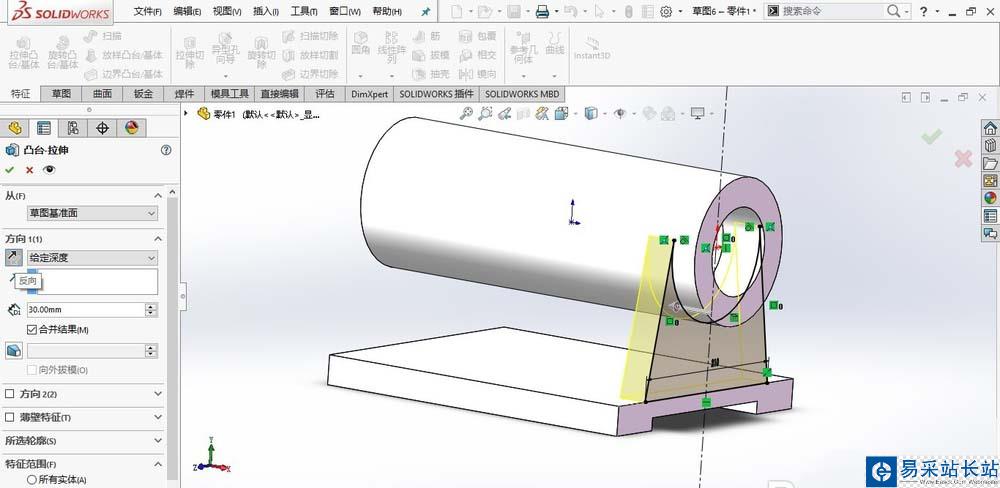Toggle the Merge result (合并结果) checkbox
1000x488 pixels.
(x=33, y=330)
